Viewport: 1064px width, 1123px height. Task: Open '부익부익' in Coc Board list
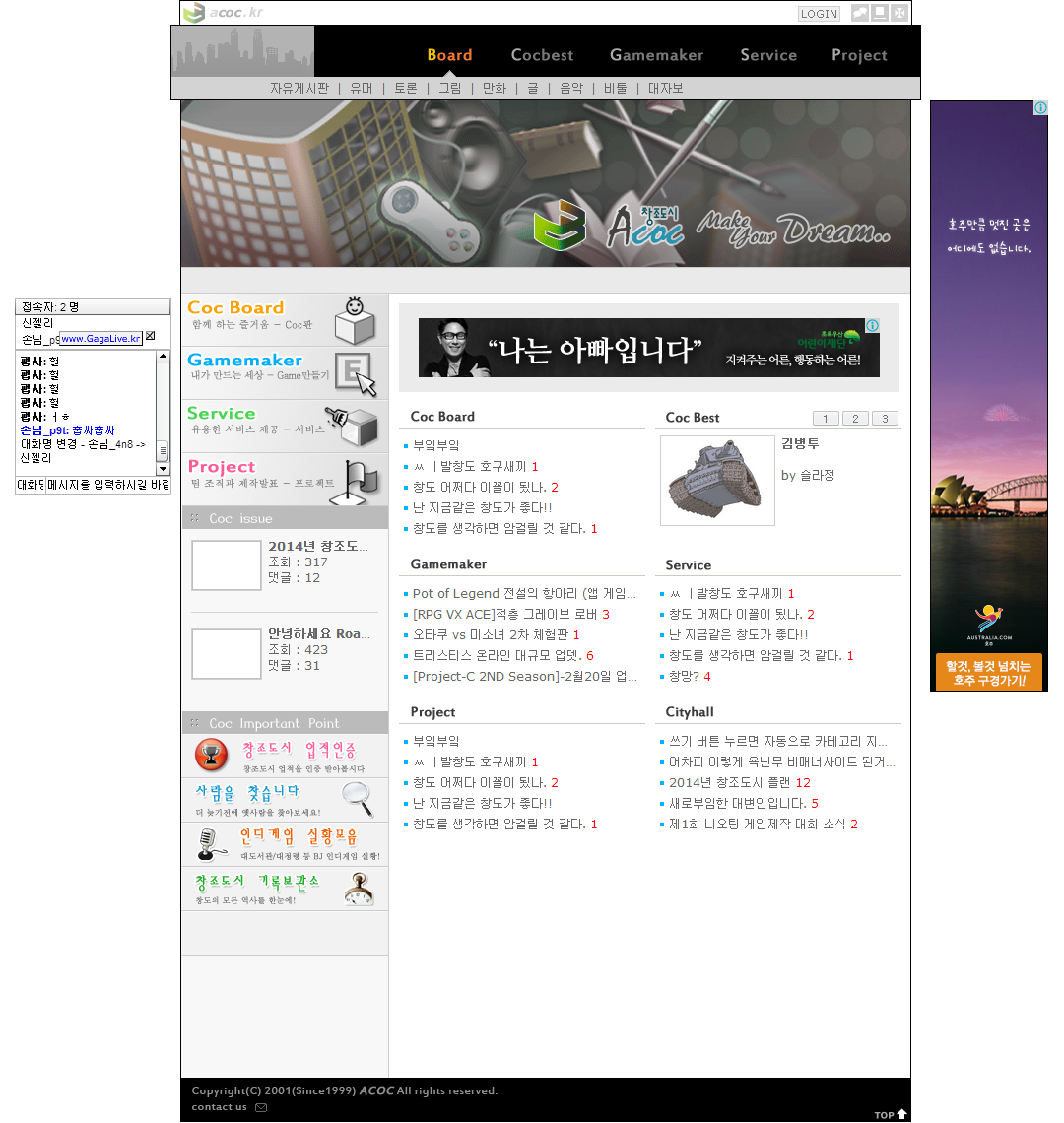435,445
